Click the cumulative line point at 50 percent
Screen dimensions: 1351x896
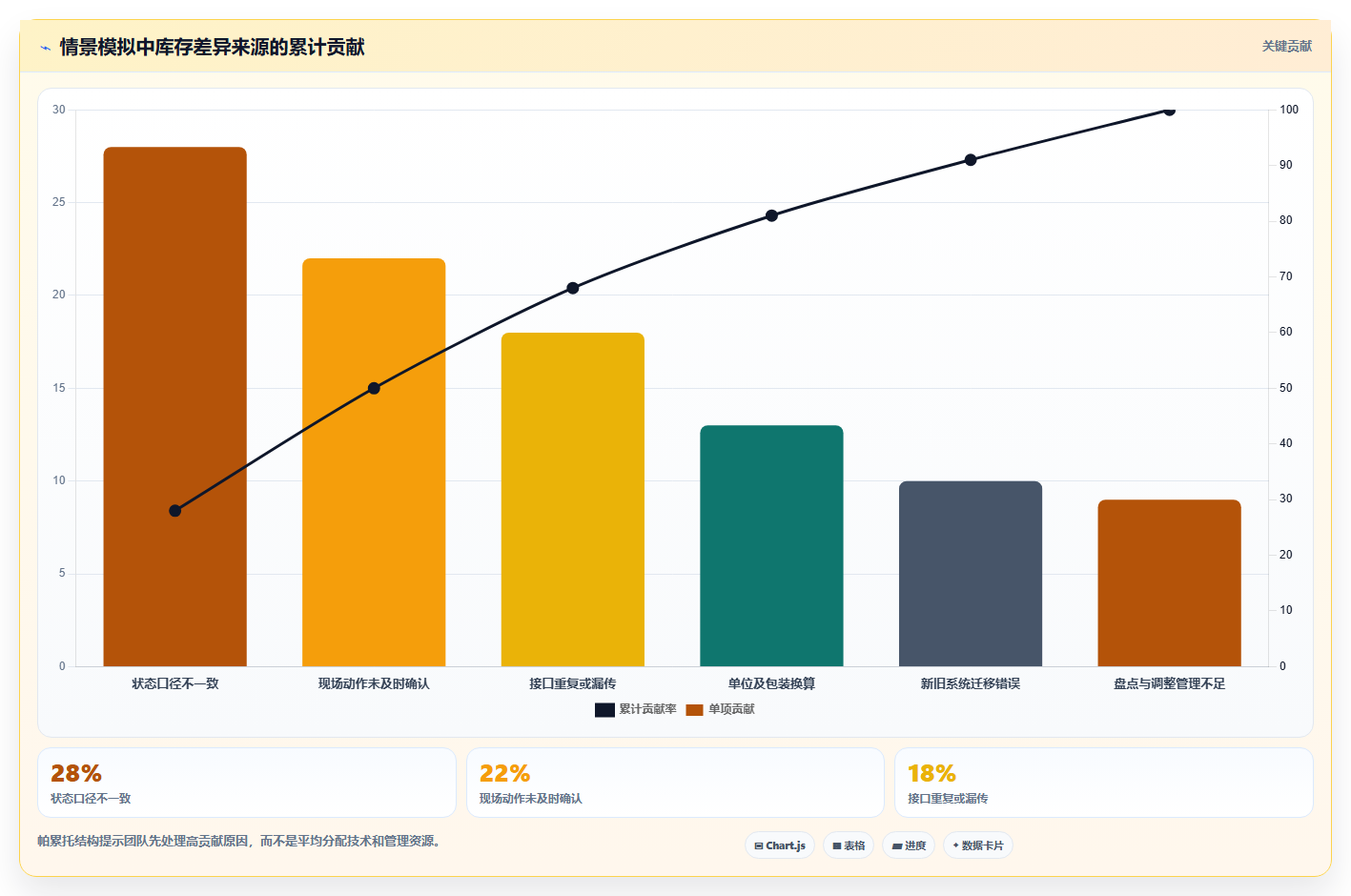click(x=374, y=388)
